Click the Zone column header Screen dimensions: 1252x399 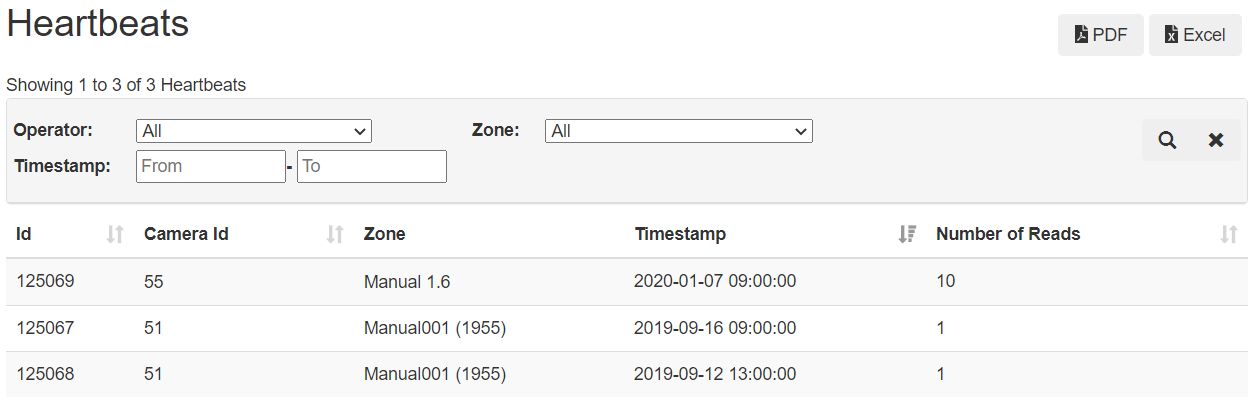tap(385, 234)
